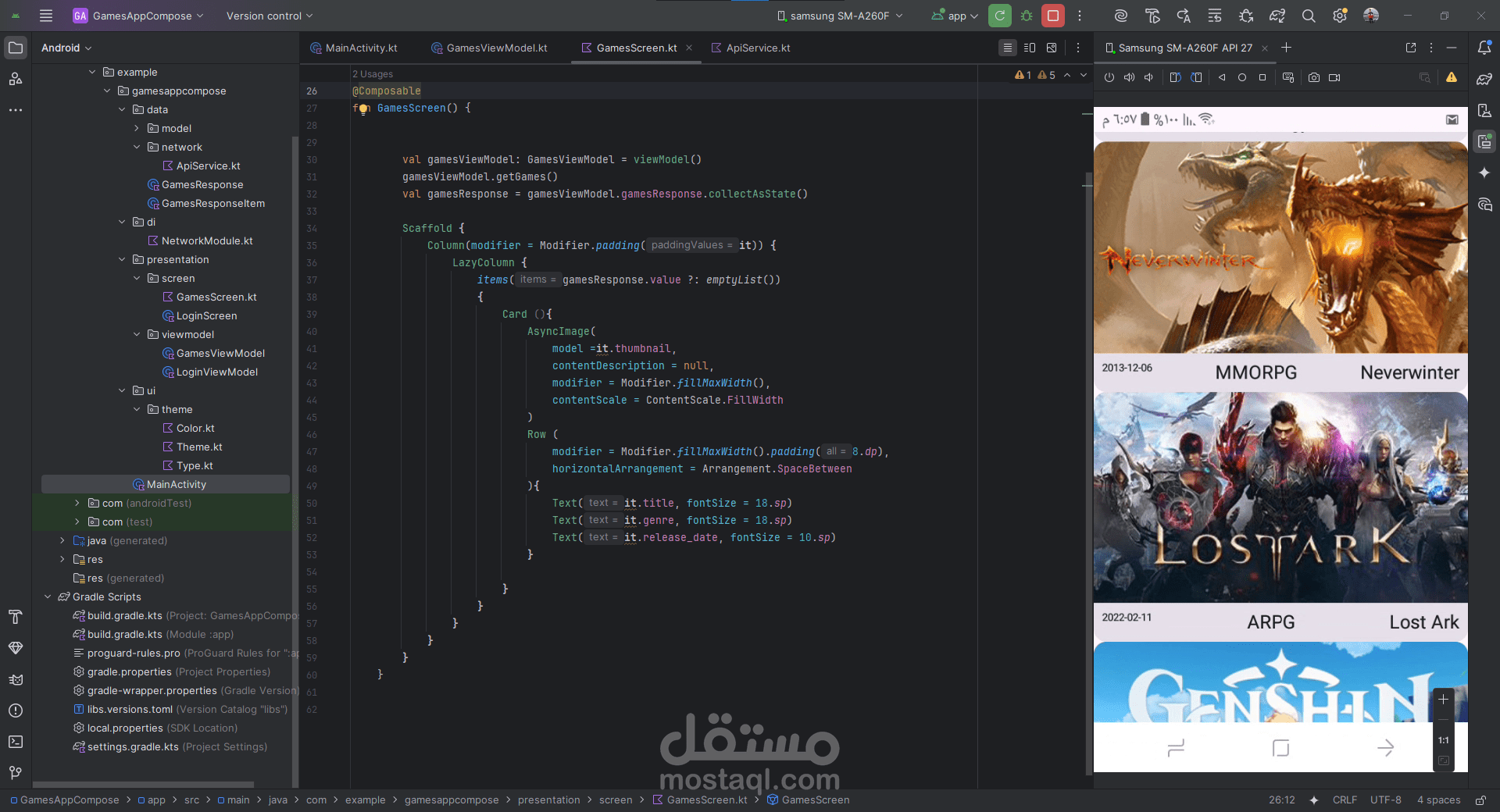Open the Problems tool window
This screenshot has height=812, width=1500.
(16, 710)
